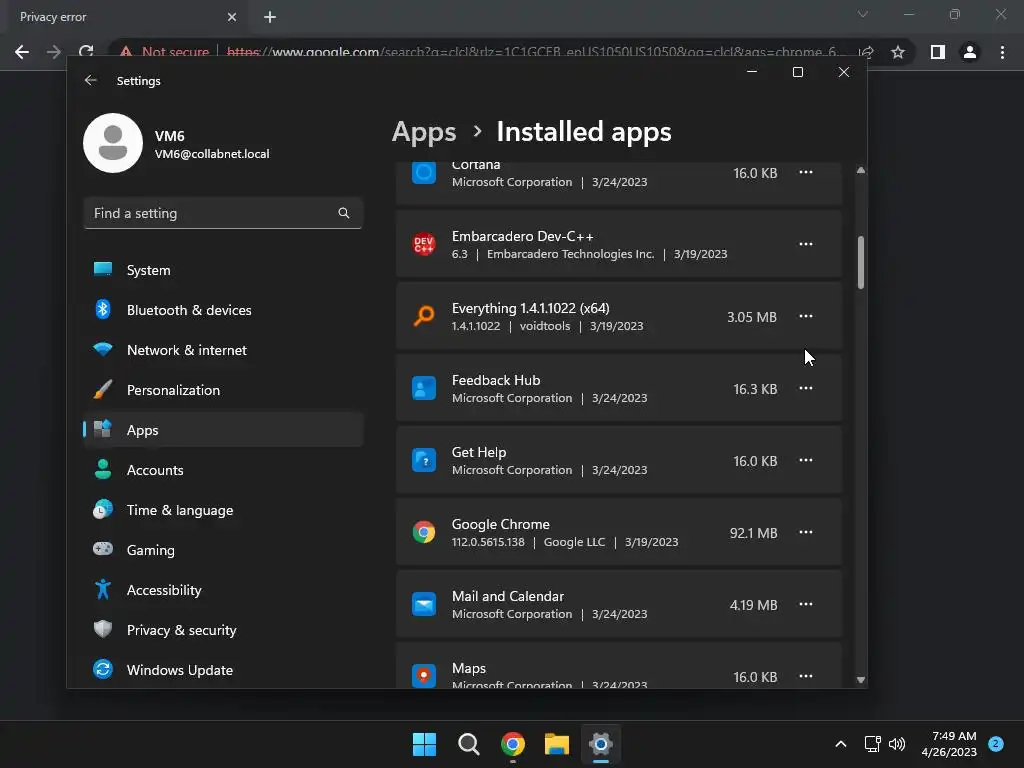Open options menu for Mail and Calendar

click(806, 604)
